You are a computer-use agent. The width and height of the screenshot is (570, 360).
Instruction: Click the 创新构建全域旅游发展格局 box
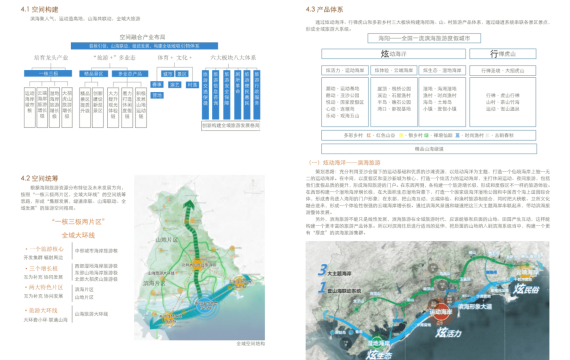tap(231, 125)
